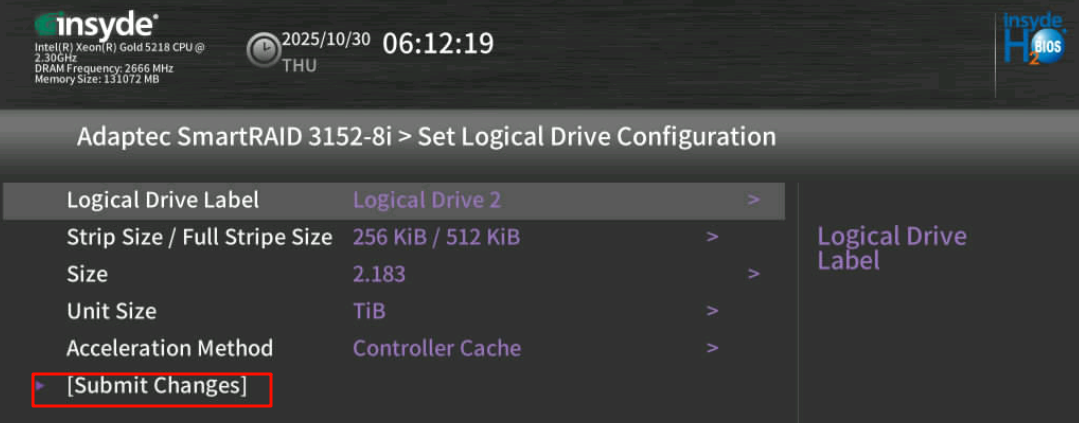Expand the Logical Drive Label chevron
This screenshot has width=1079, height=423.
click(x=753, y=200)
